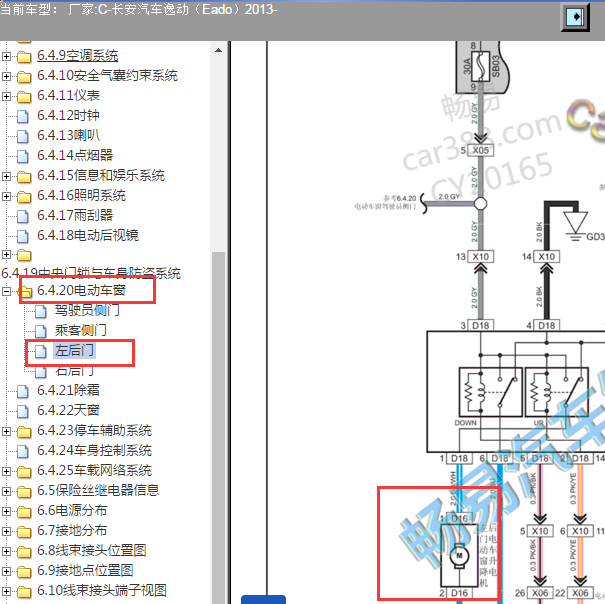Click the tree panel vertical scrollbar thumb

[x=218, y=428]
